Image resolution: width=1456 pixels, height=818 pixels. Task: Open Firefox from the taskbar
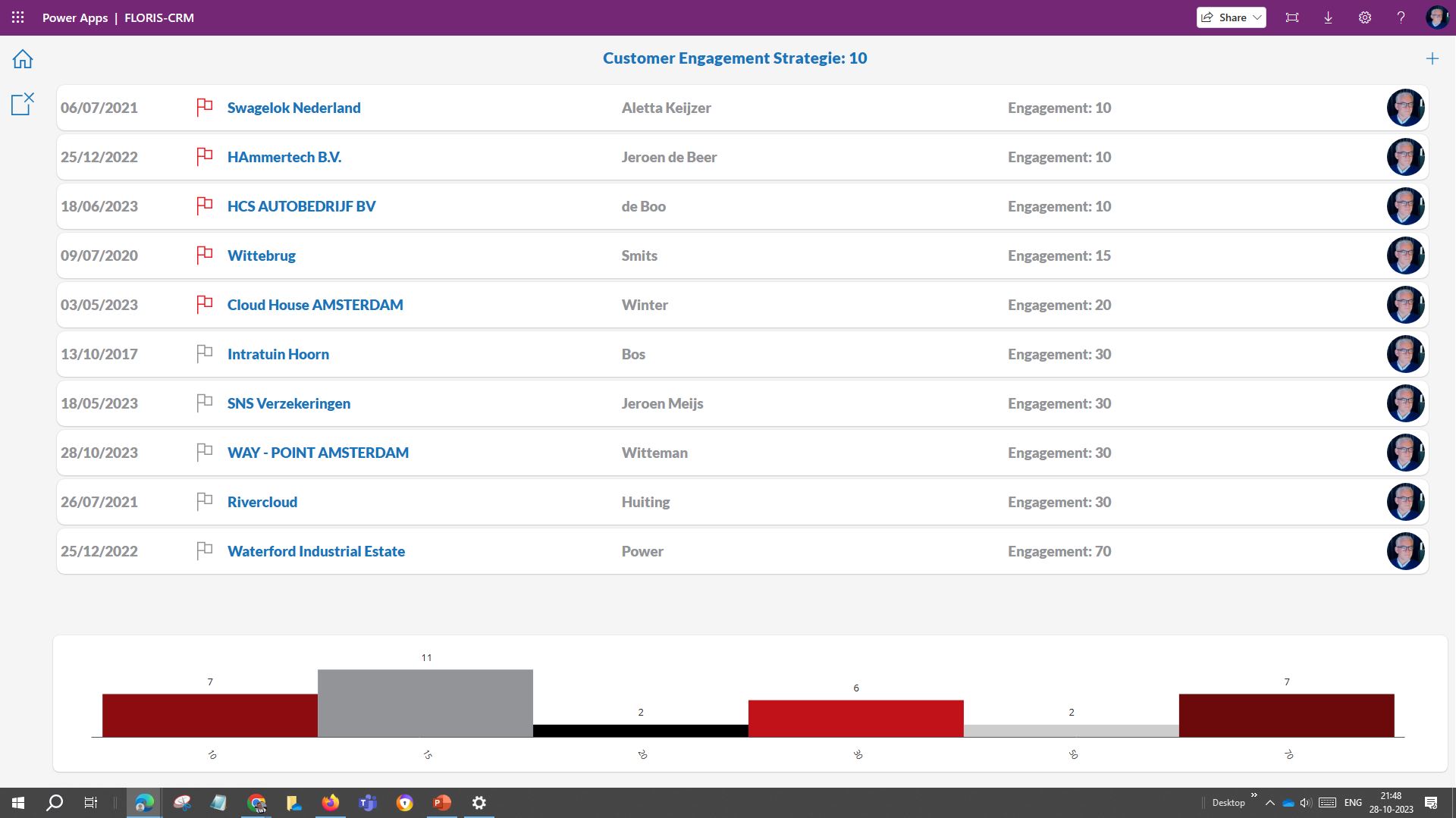point(331,802)
